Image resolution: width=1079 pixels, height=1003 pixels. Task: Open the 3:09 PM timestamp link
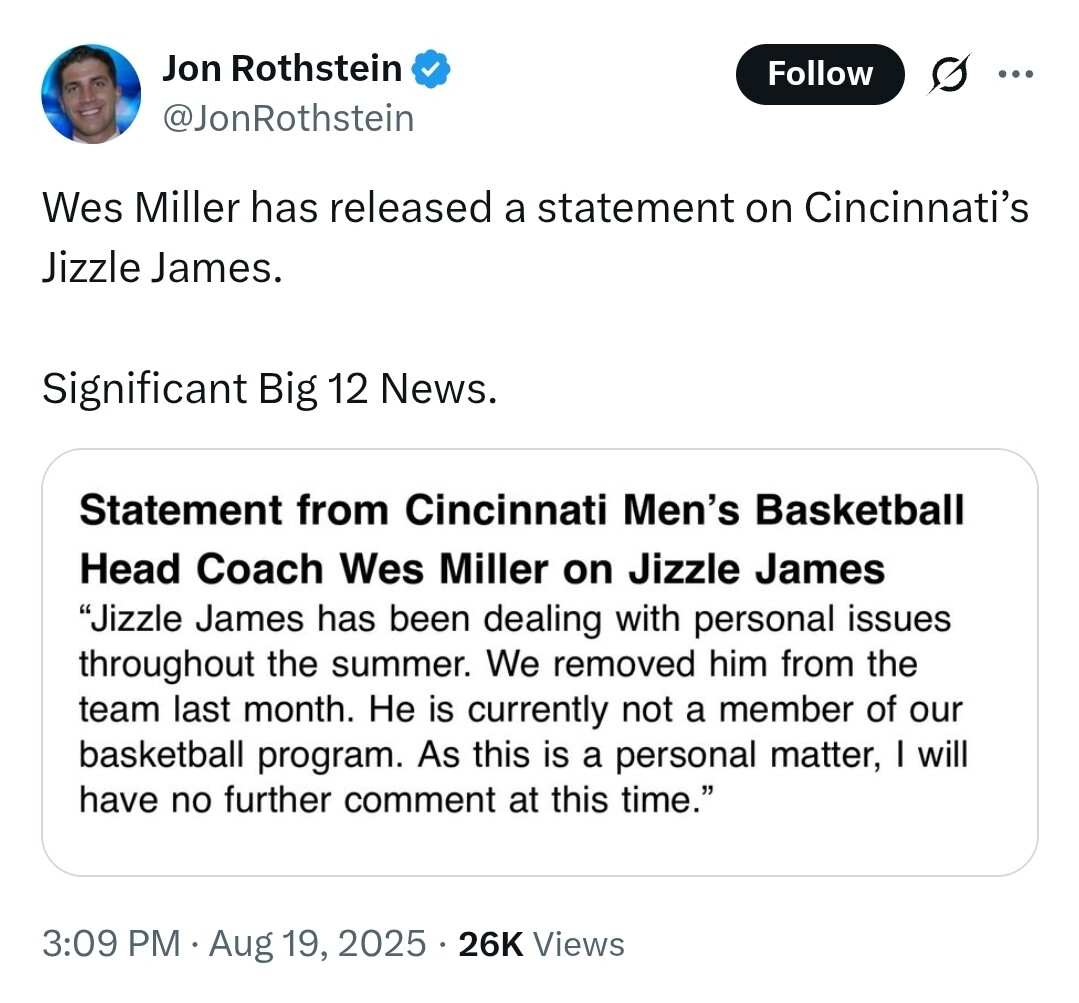(111, 944)
